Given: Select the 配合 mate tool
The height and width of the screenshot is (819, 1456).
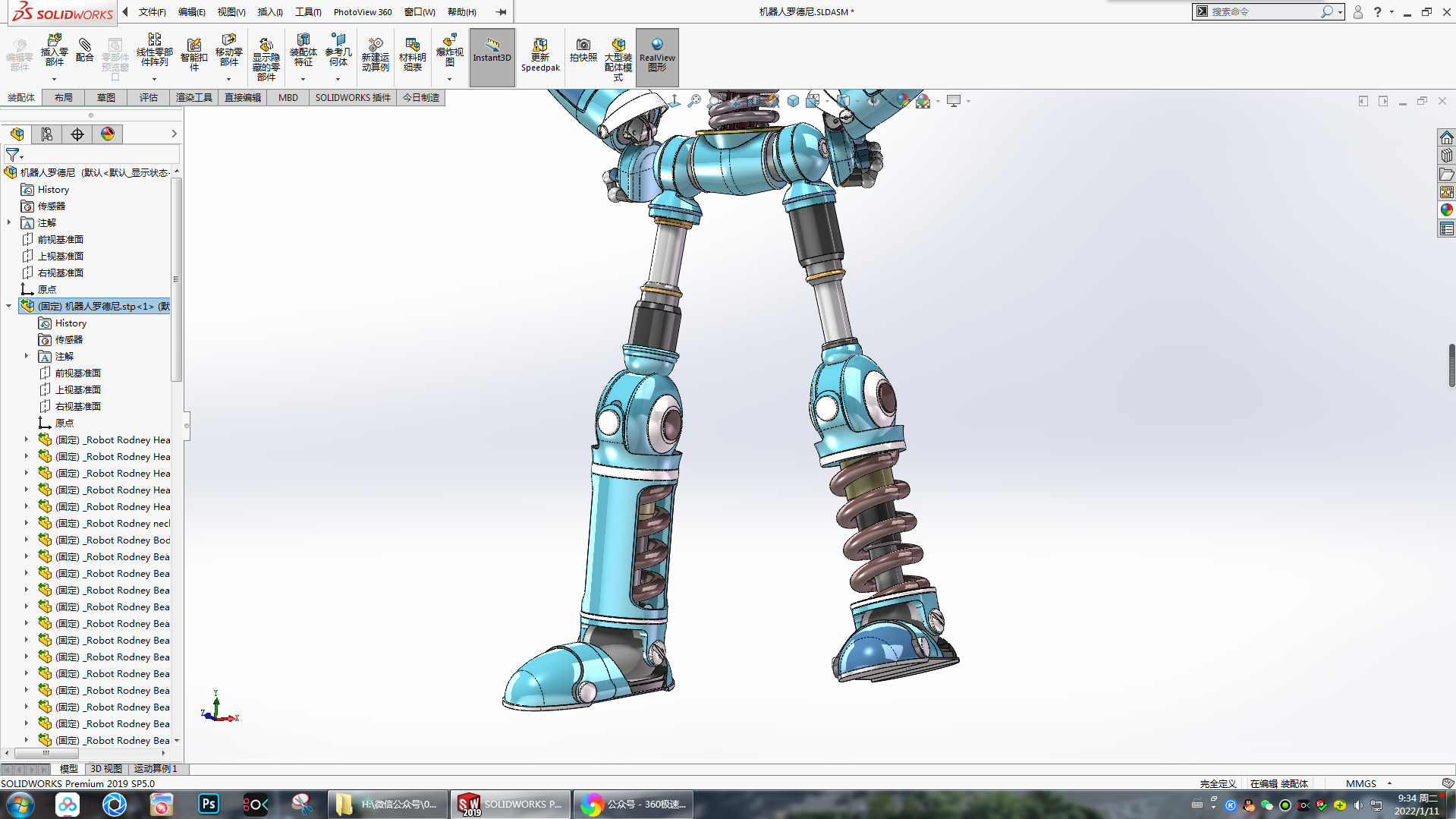Looking at the screenshot, I should tap(85, 50).
